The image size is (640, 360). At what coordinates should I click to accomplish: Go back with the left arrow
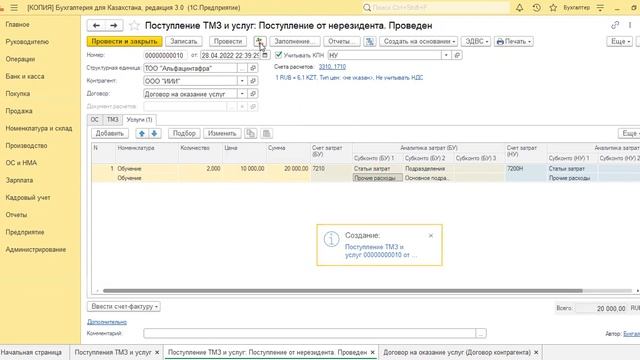96,26
